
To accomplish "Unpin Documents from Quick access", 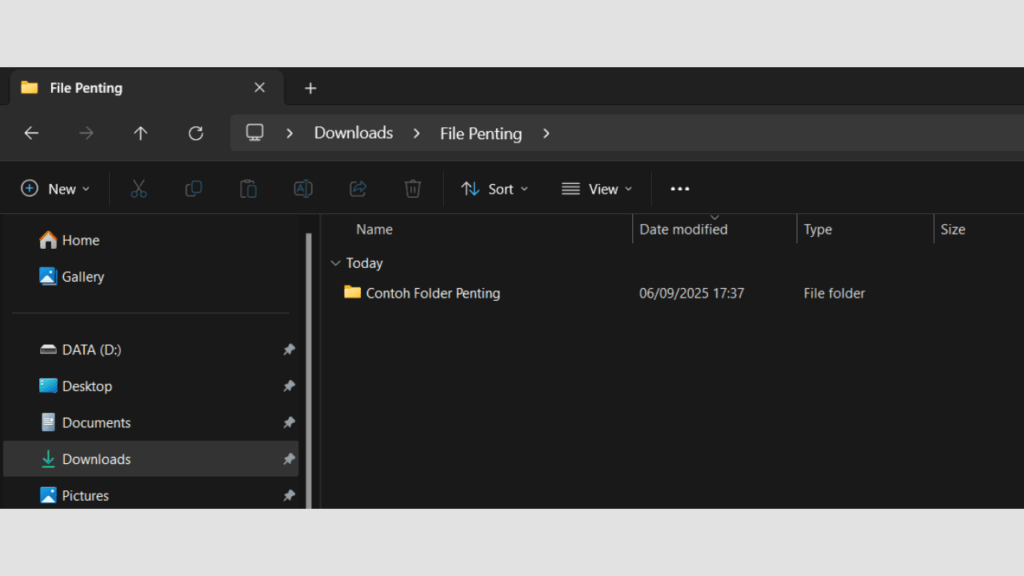I will pyautogui.click(x=289, y=422).
